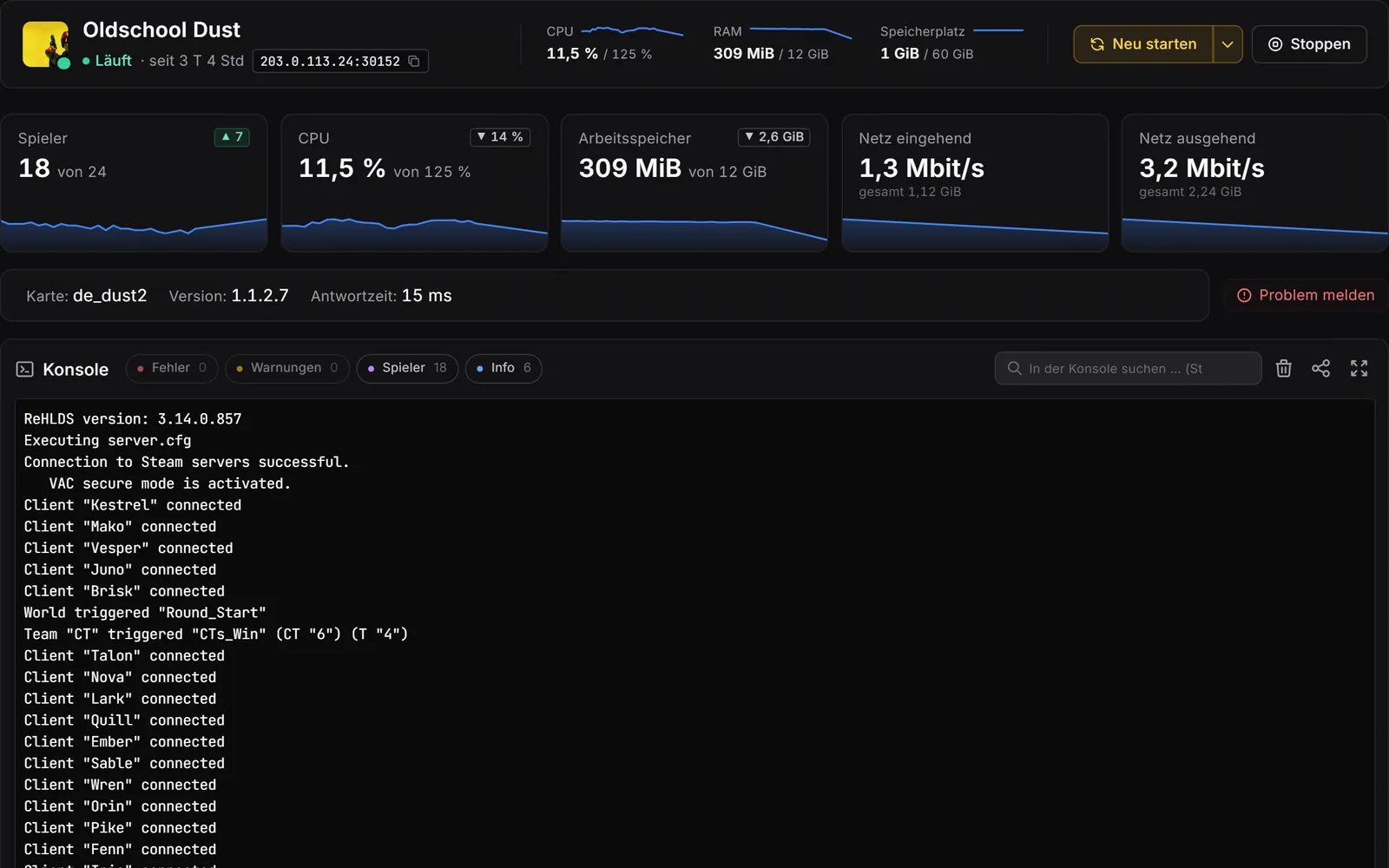Select the Client "Kestrel" connected line
1389x868 pixels.
pos(133,505)
